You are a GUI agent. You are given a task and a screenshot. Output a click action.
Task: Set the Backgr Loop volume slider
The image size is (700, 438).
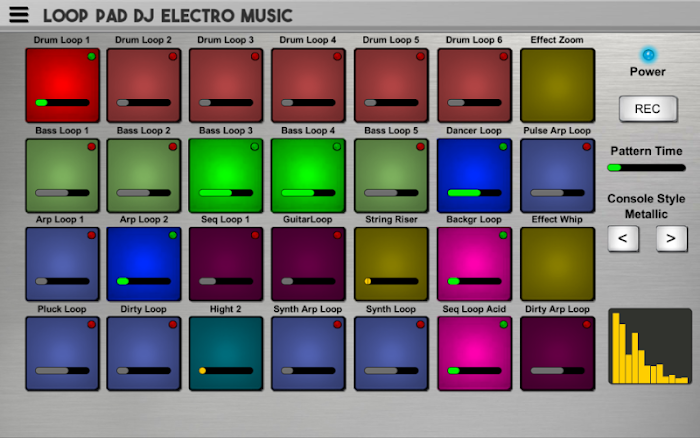474,281
